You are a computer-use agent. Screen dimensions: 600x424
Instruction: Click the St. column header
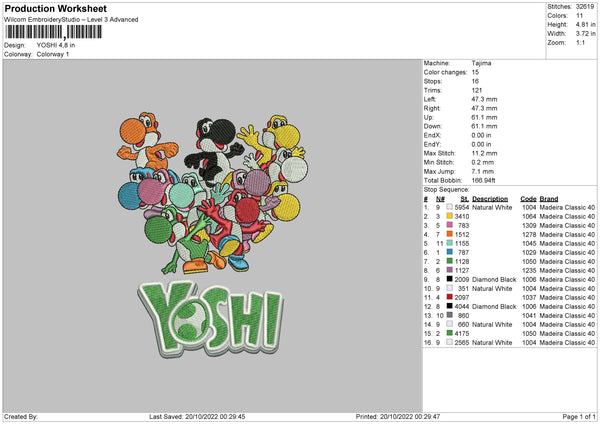click(464, 198)
